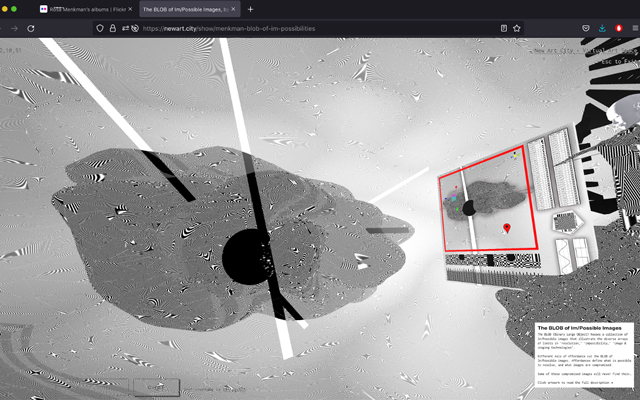640x400 pixels.
Task: Open the Firefox downloads panel
Action: coord(602,28)
